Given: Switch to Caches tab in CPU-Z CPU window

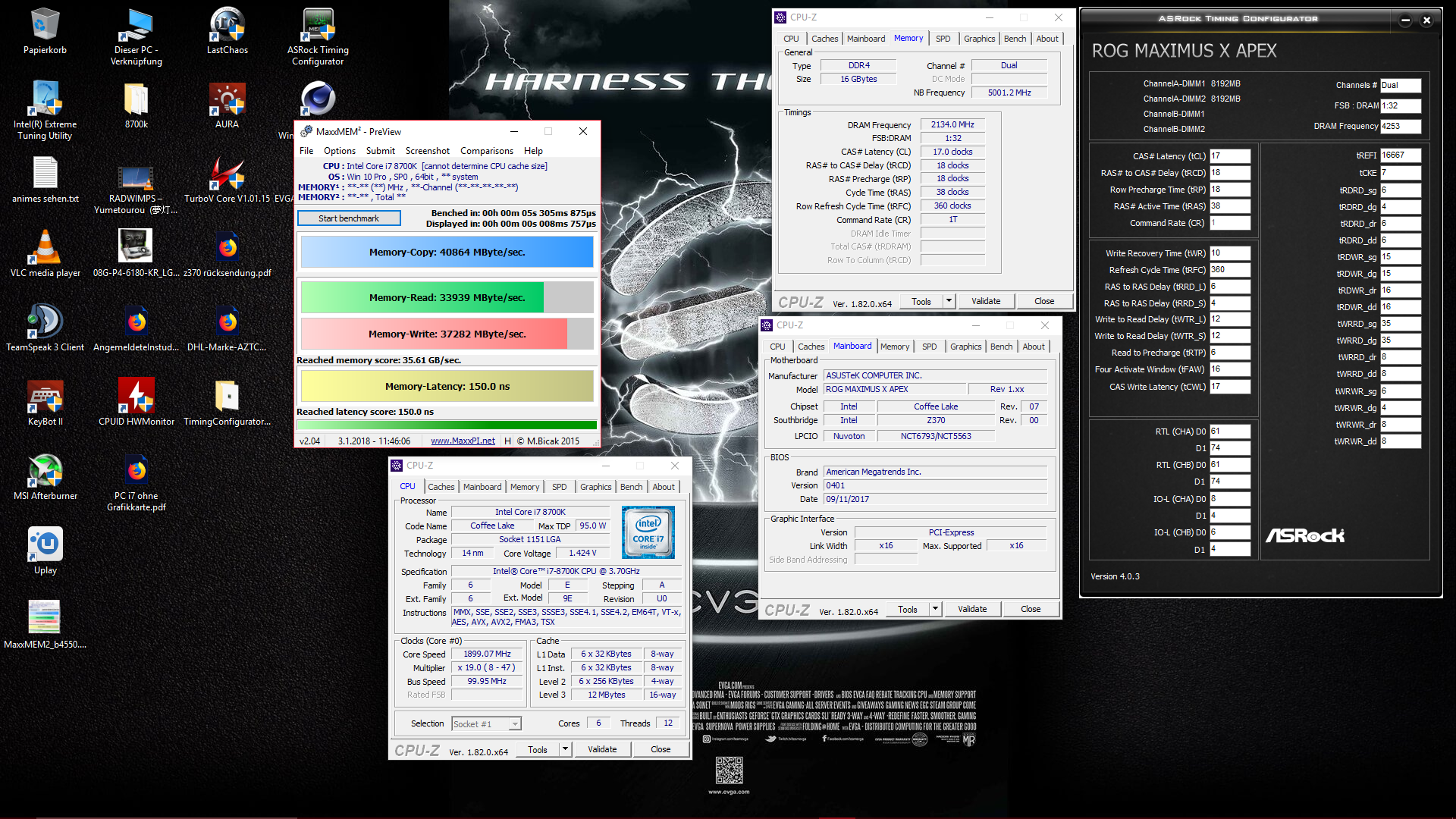Looking at the screenshot, I should (x=441, y=487).
